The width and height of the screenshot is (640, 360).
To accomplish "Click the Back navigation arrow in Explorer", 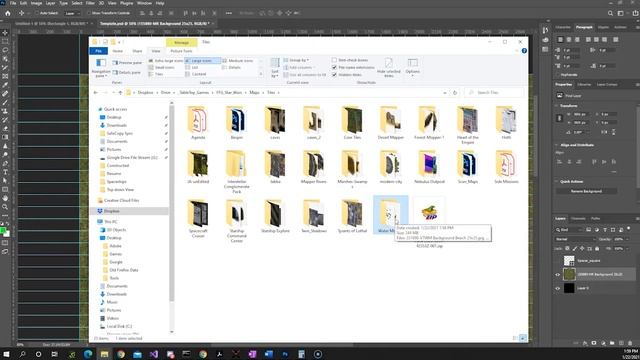I will [96, 93].
